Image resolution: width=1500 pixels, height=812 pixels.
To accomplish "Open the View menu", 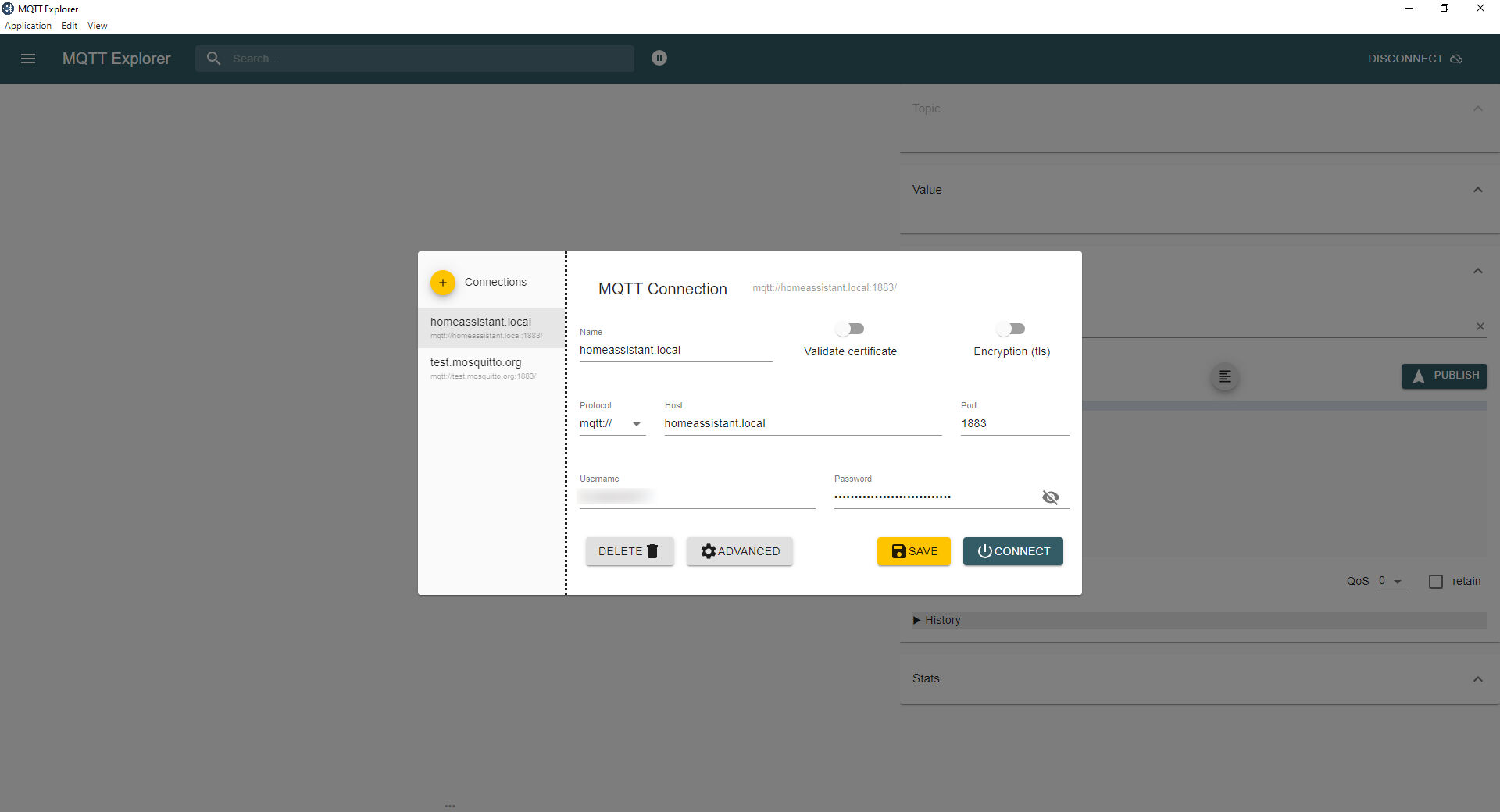I will pyautogui.click(x=97, y=26).
